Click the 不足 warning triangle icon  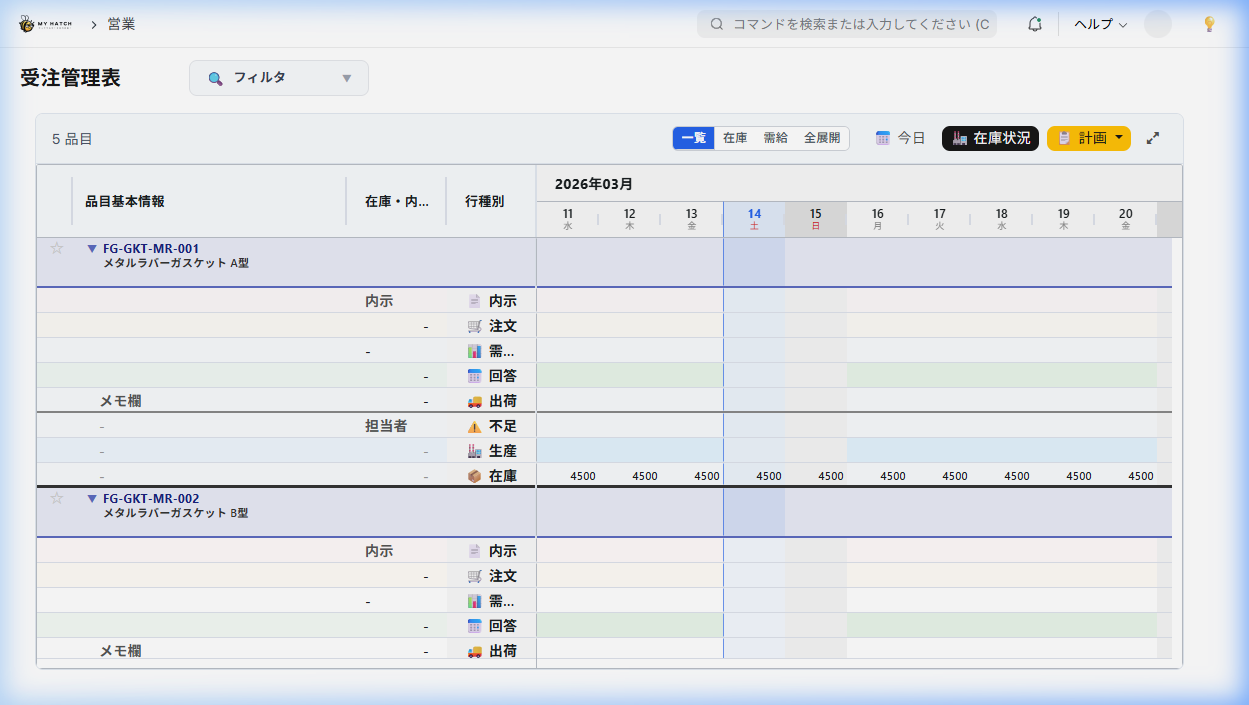click(477, 425)
